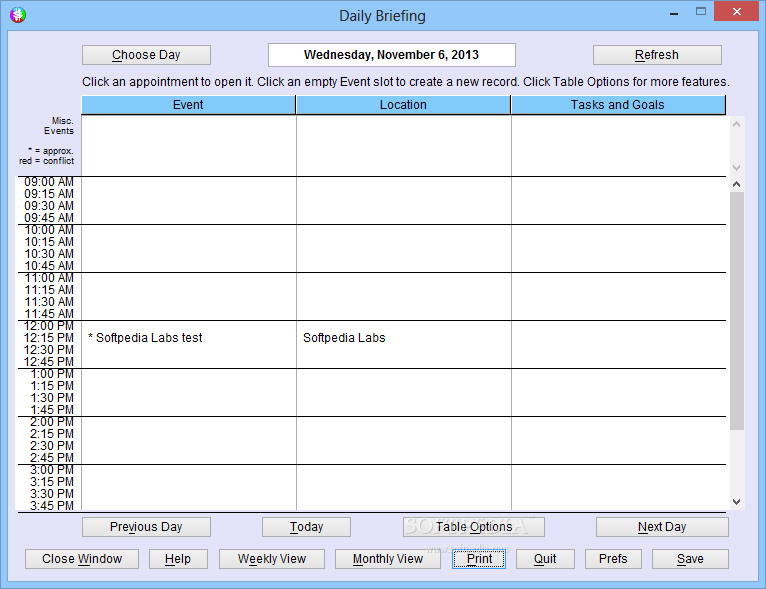Click the schedule vertical scrollbar thumb

click(x=737, y=311)
